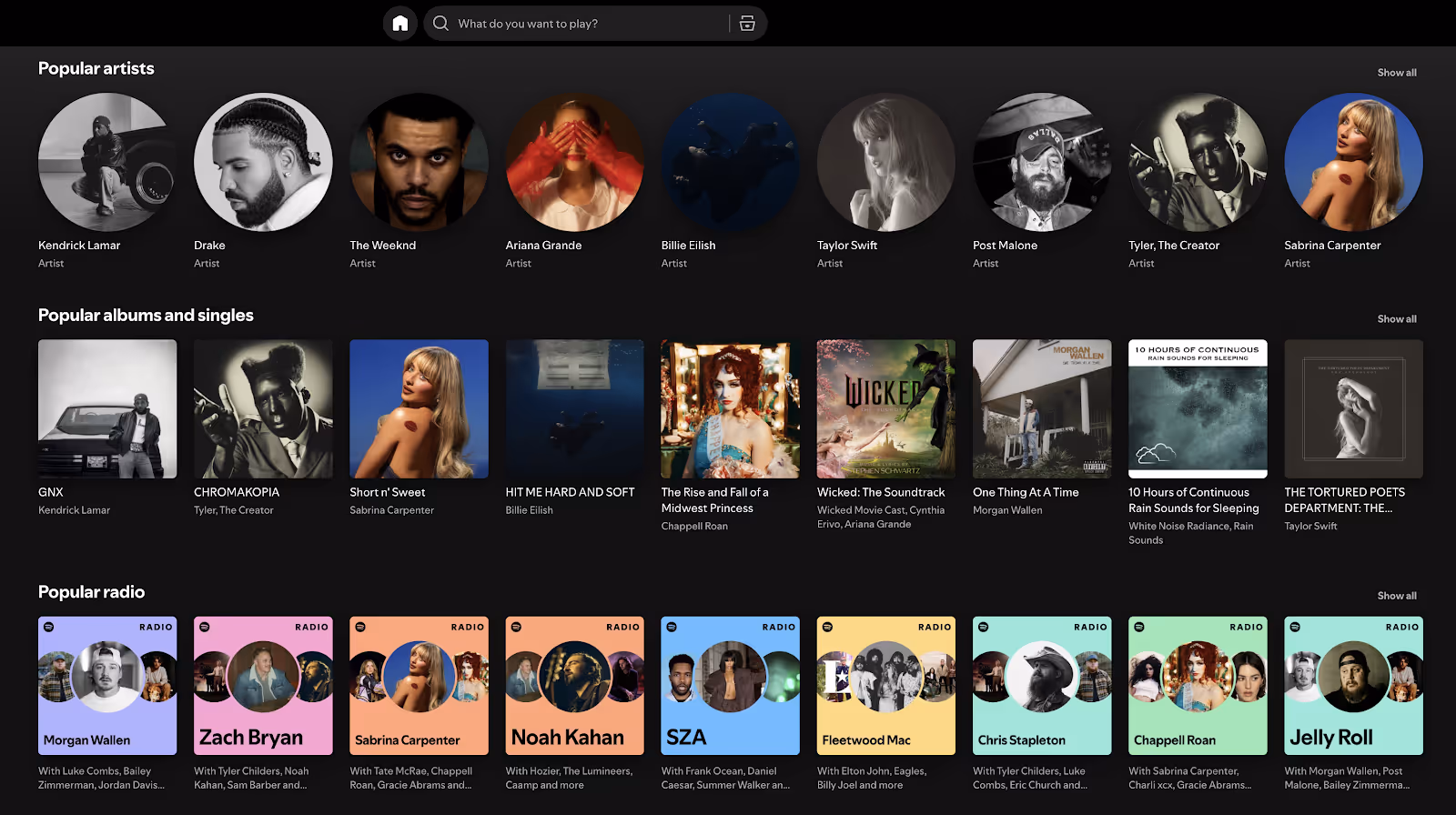Image resolution: width=1456 pixels, height=815 pixels.
Task: Click the 'GNX' album title text
Action: 51,492
